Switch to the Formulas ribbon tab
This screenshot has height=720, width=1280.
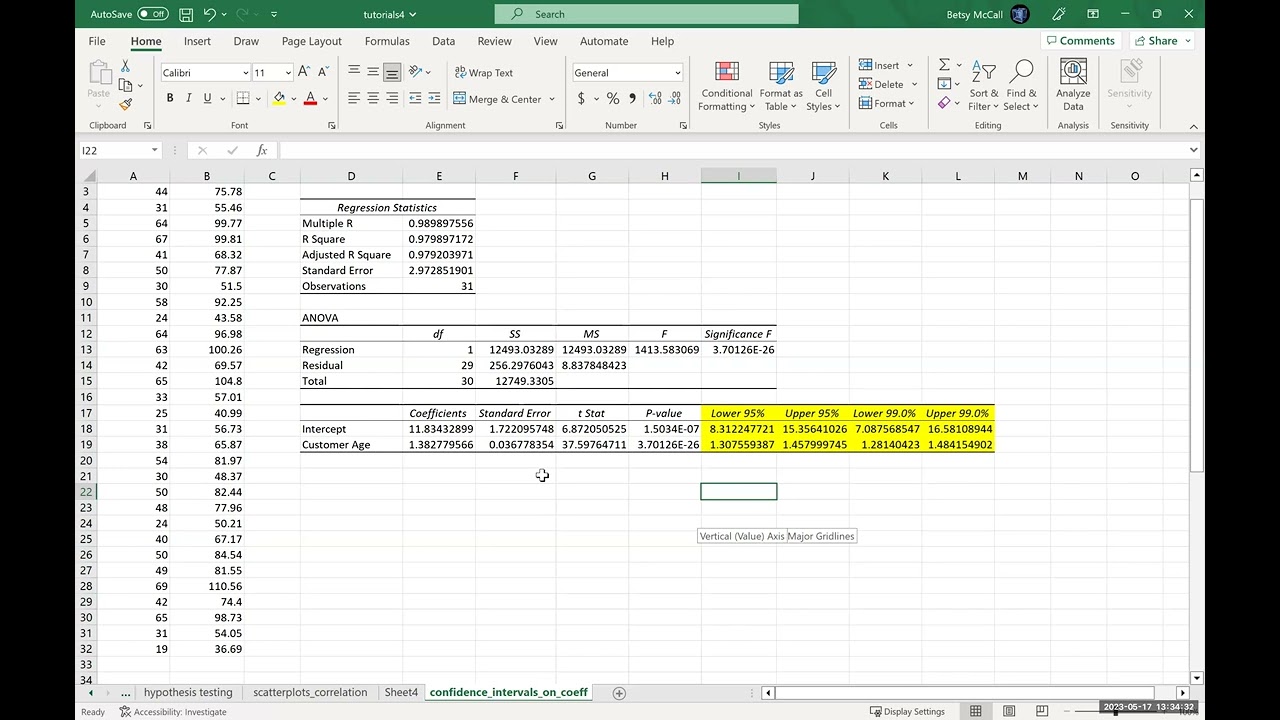coord(387,41)
